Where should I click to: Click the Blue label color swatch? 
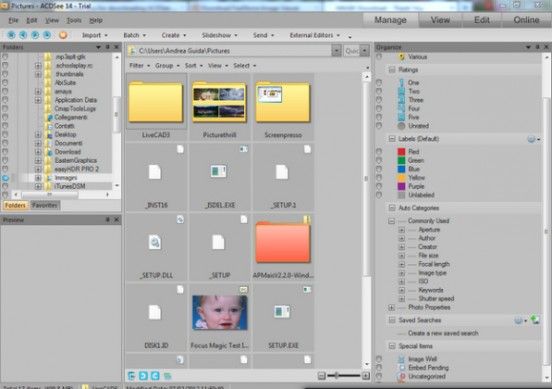click(x=401, y=169)
